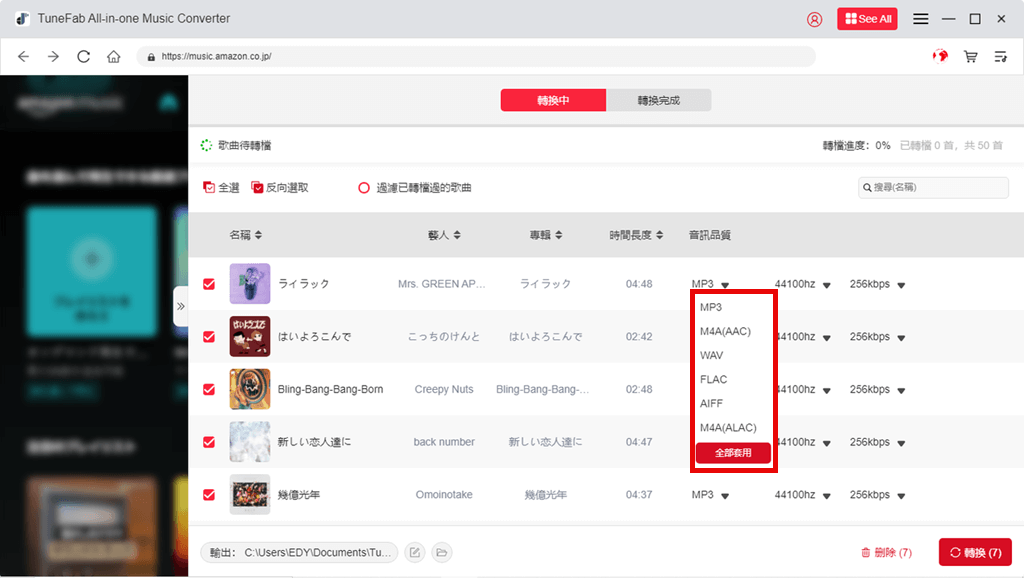Choose FLAC from the format list
1024x578 pixels.
pyautogui.click(x=713, y=379)
